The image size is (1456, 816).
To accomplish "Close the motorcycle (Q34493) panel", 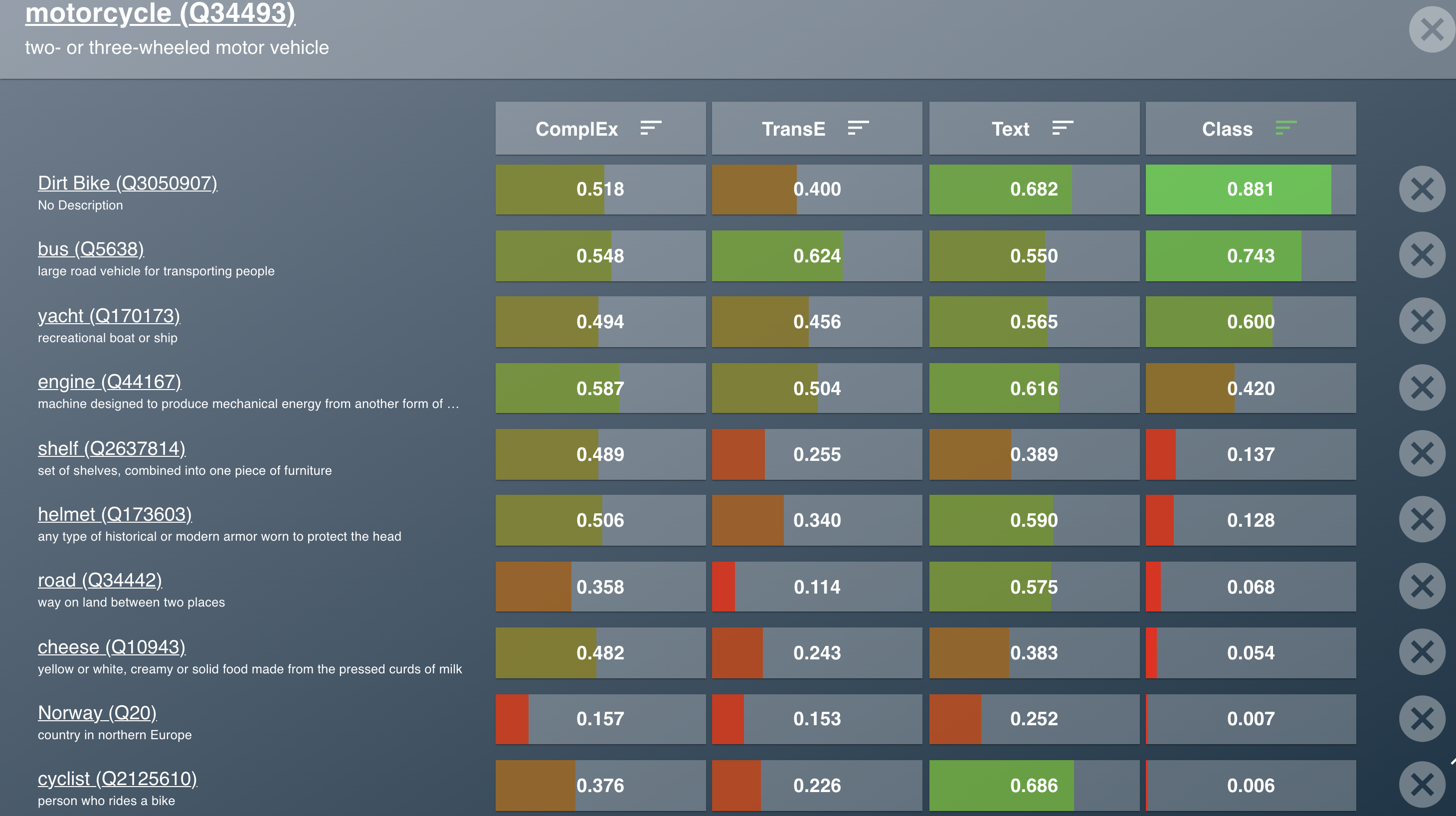I will pyautogui.click(x=1432, y=29).
